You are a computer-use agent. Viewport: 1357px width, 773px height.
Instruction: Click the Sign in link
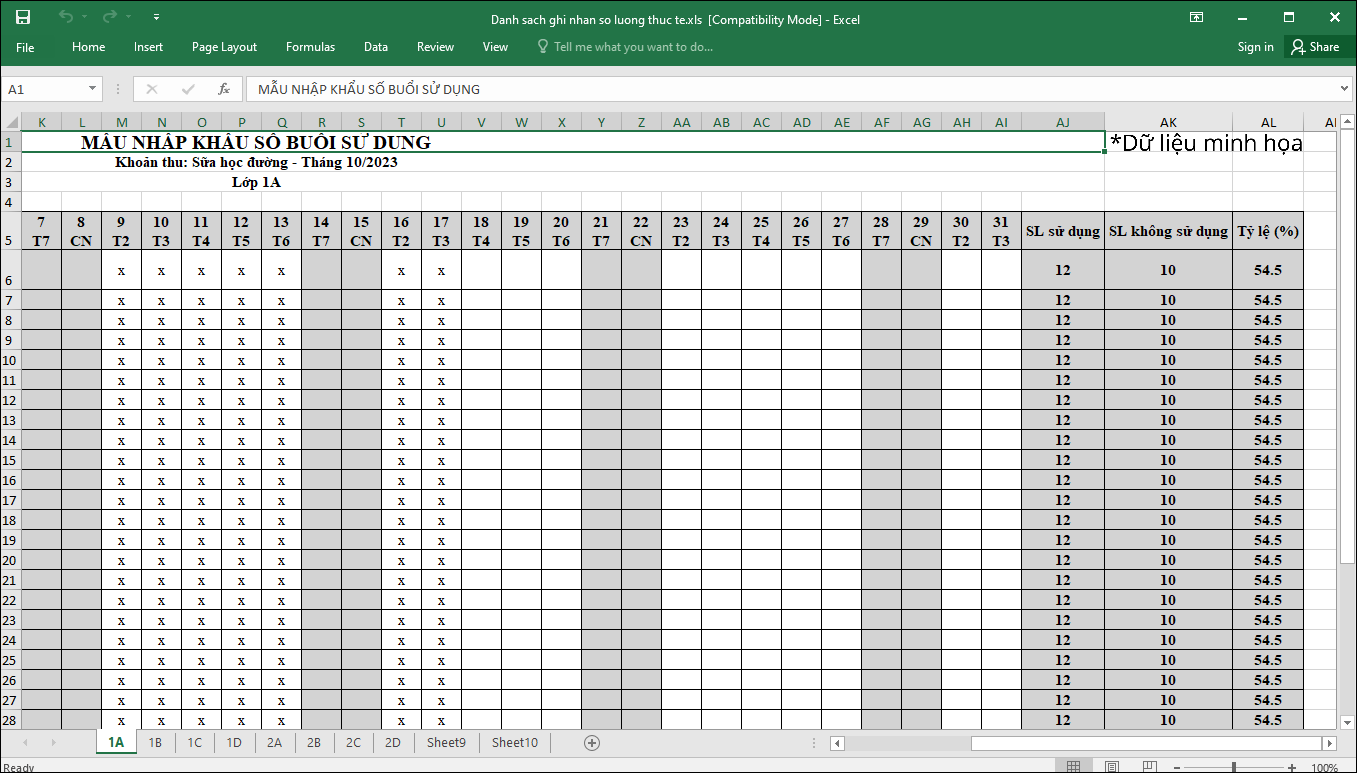coord(1255,47)
